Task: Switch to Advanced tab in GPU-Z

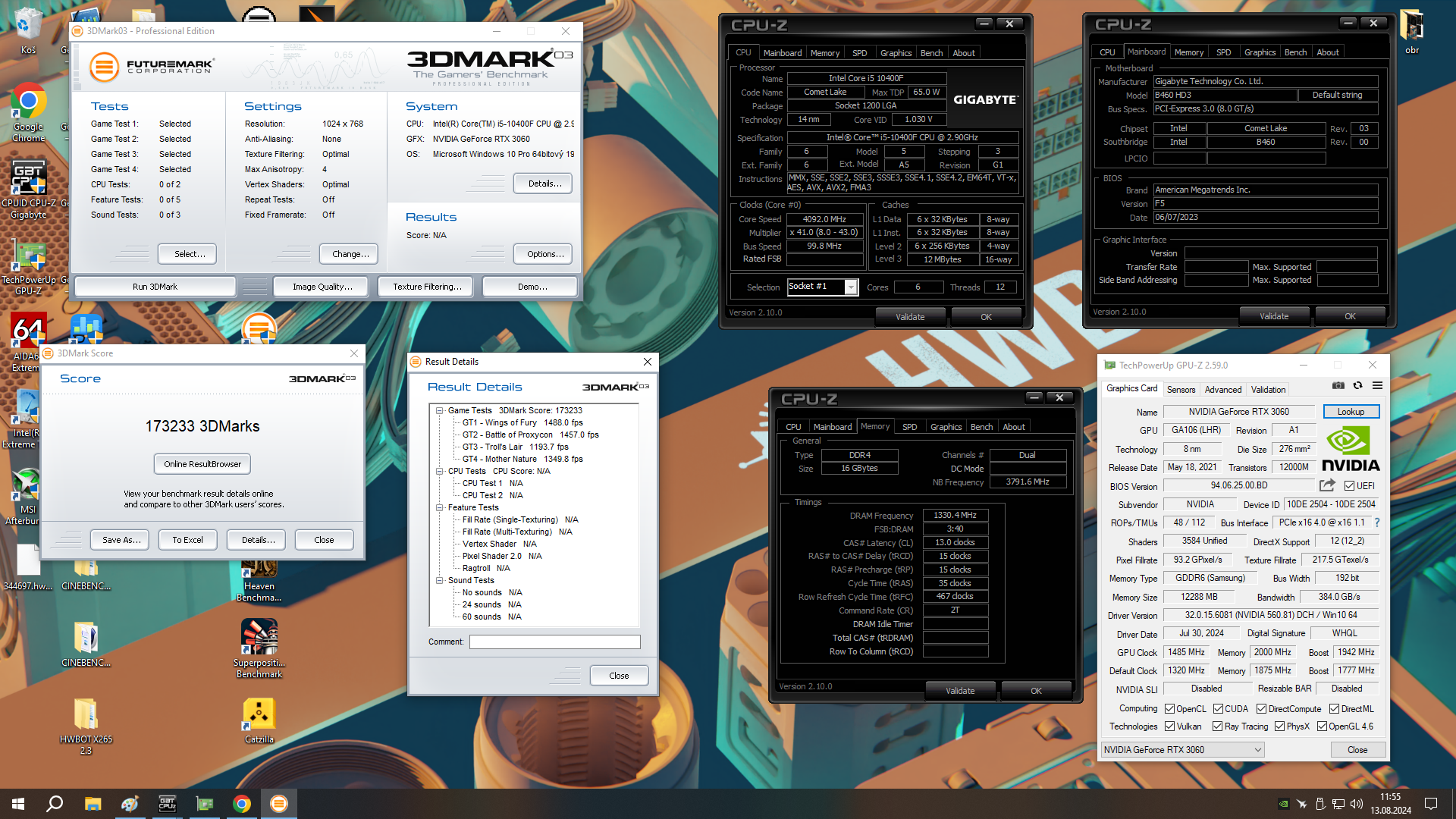Action: [1223, 390]
